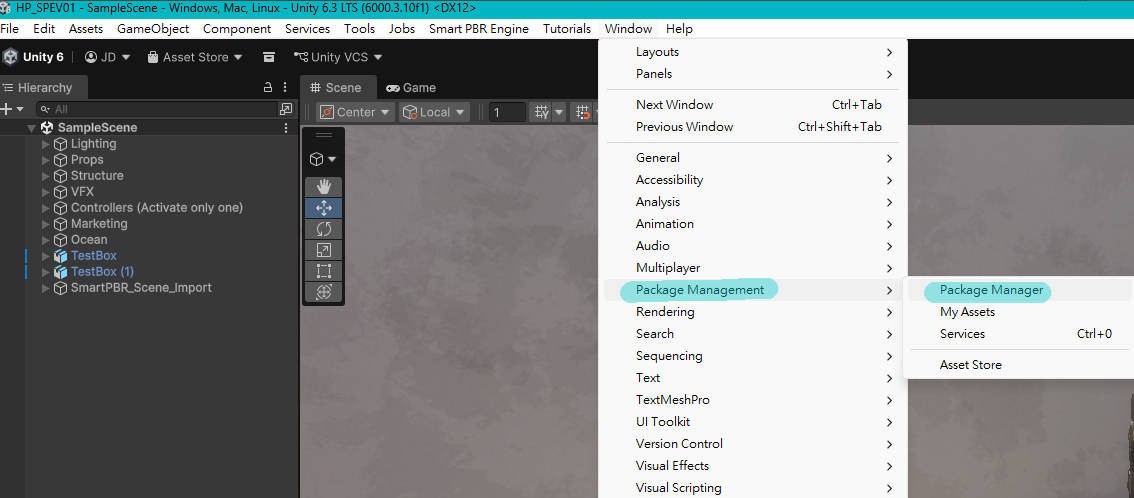This screenshot has height=498, width=1134.
Task: Switch to the Game tab
Action: point(411,87)
